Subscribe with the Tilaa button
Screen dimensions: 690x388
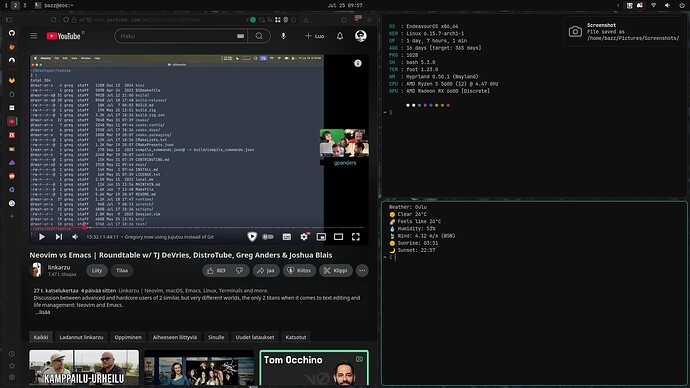[x=122, y=271]
